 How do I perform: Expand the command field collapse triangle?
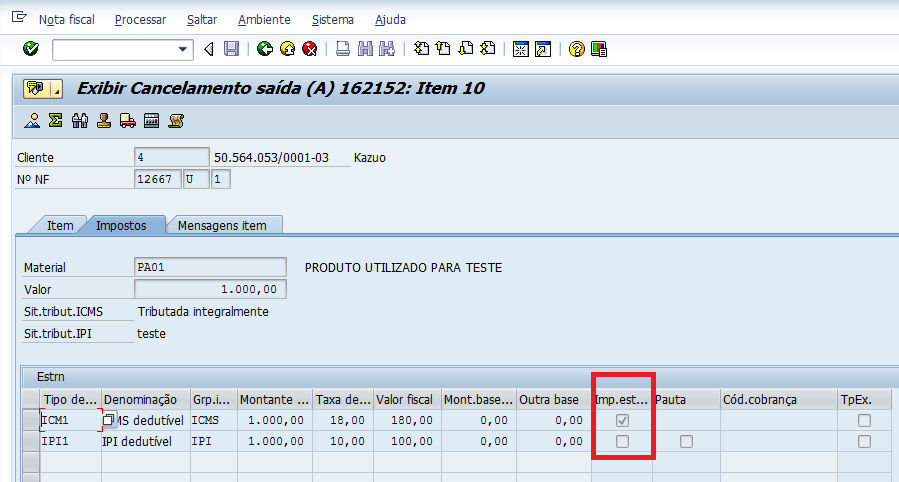(209, 49)
